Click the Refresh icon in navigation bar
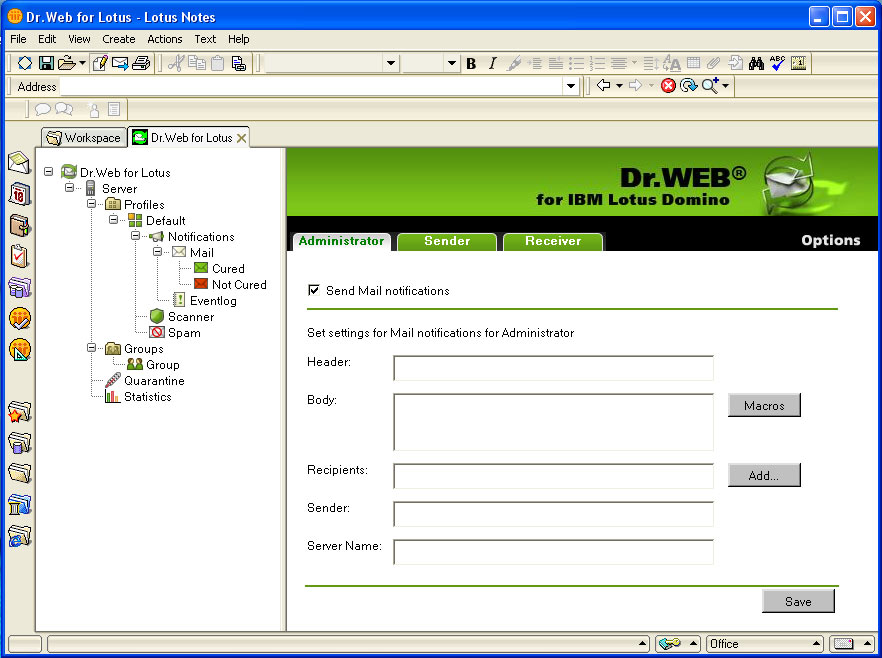Image resolution: width=882 pixels, height=658 pixels. coord(688,85)
